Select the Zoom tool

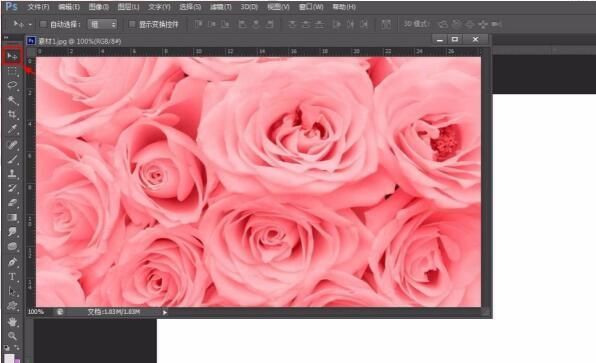tap(12, 336)
